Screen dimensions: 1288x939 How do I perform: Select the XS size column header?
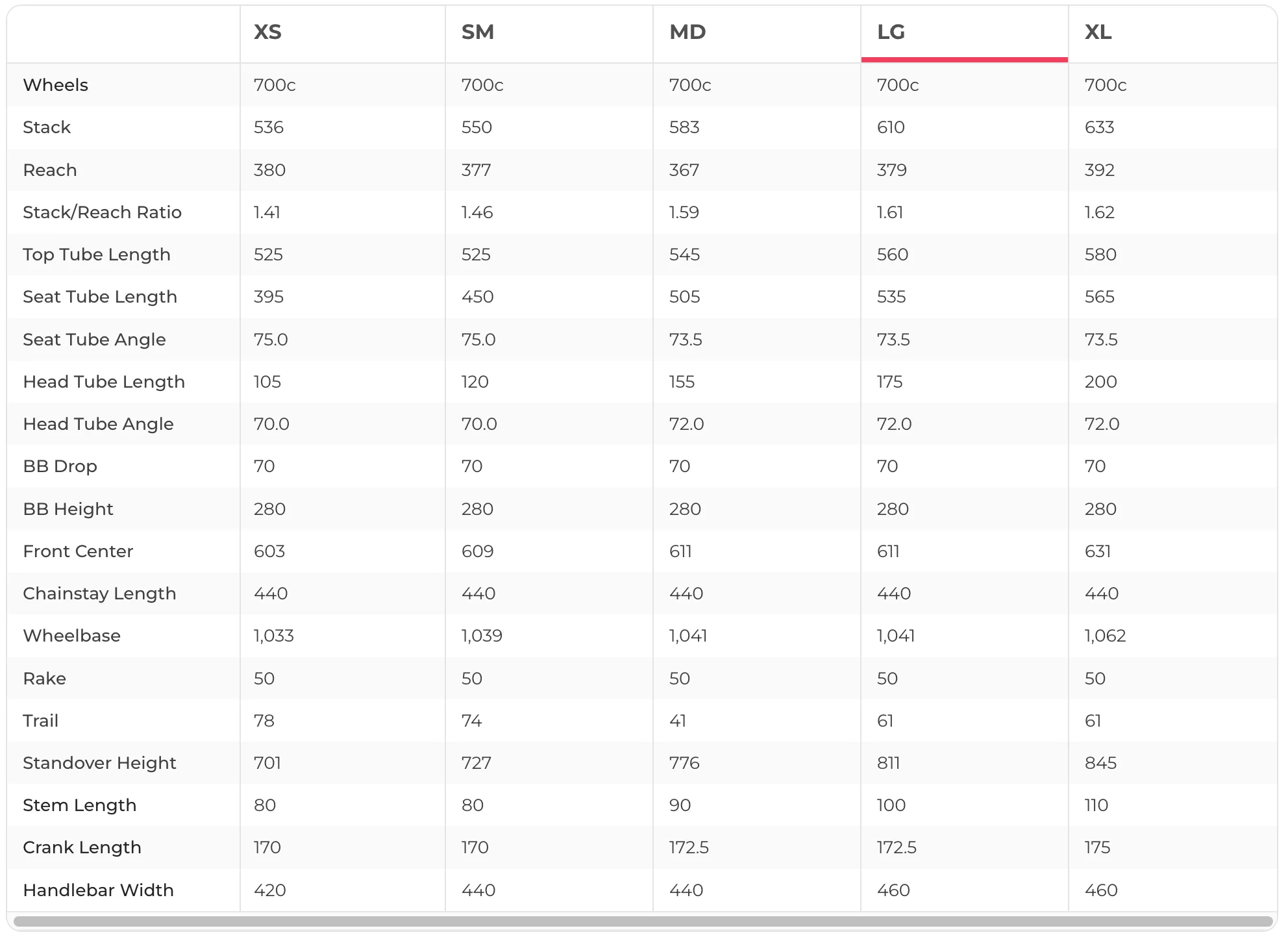267,32
